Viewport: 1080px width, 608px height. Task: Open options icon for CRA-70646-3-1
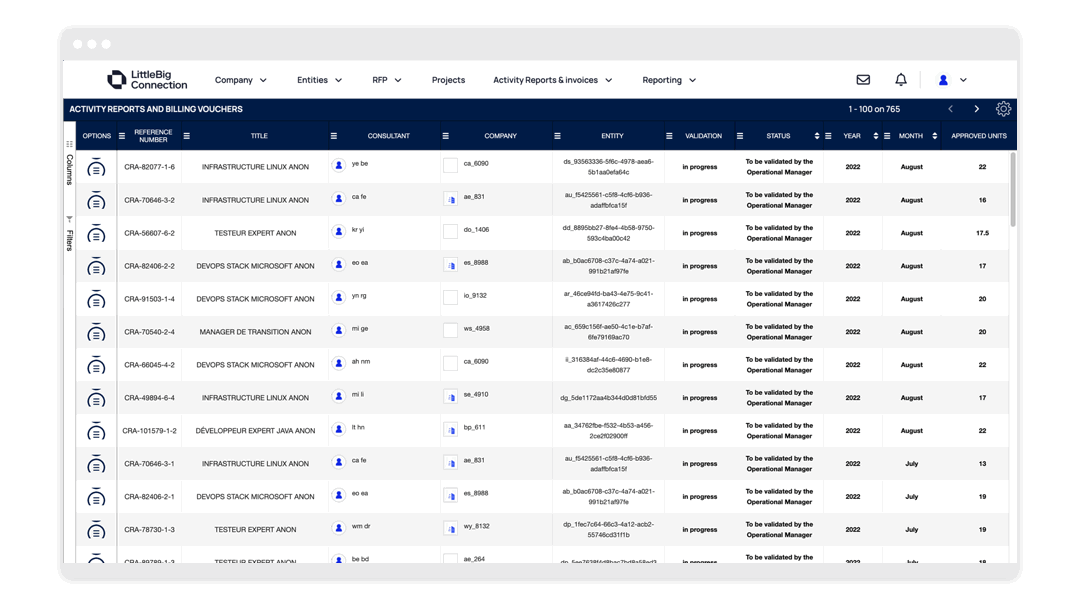[96, 465]
